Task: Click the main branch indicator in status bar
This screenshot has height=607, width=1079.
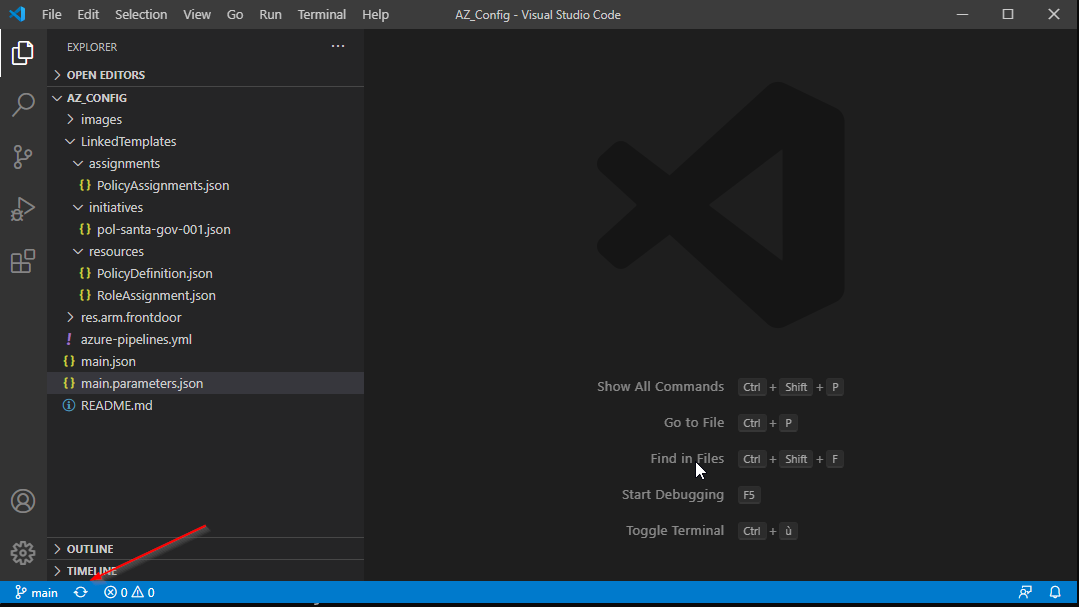Action: click(x=36, y=593)
